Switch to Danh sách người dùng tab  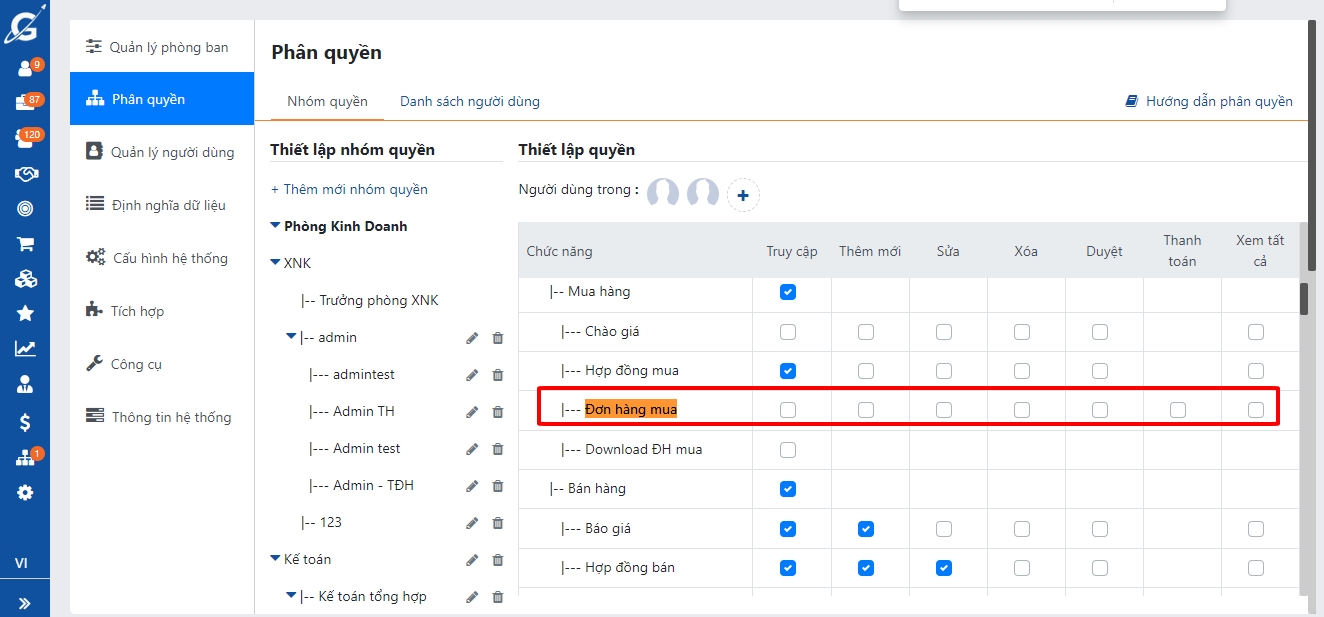point(469,101)
